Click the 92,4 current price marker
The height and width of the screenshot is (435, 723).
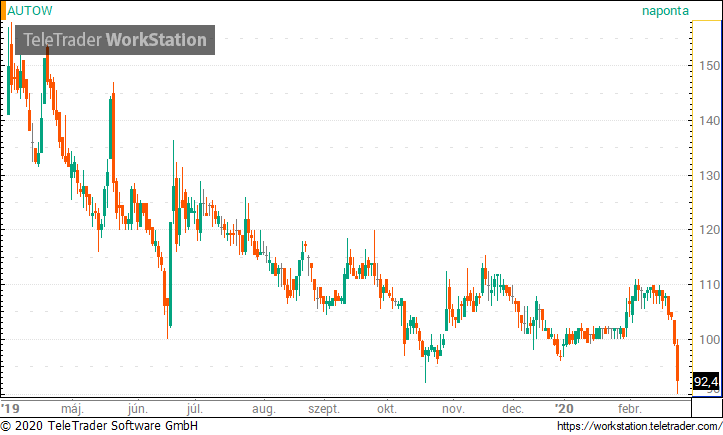point(706,381)
